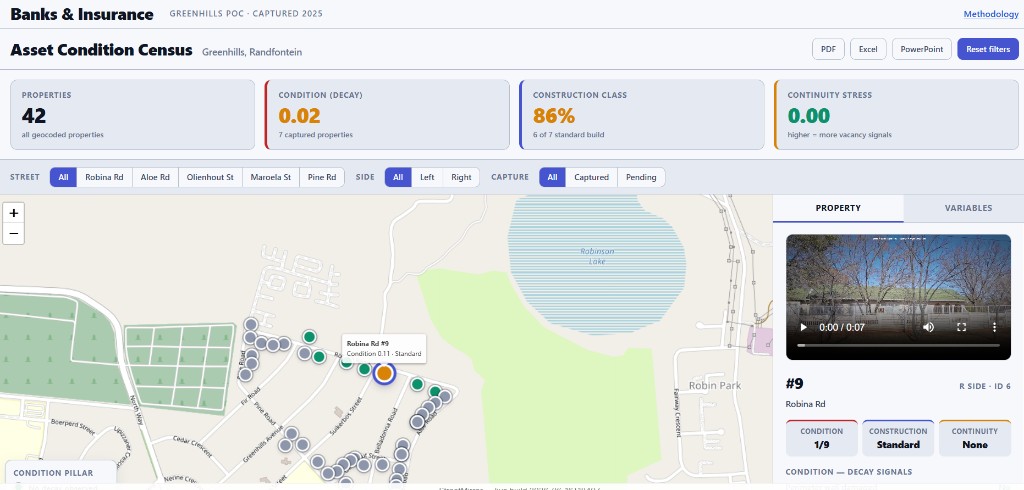Viewport: 1024px width, 490px height.
Task: Set side filter to Left
Action: point(427,177)
